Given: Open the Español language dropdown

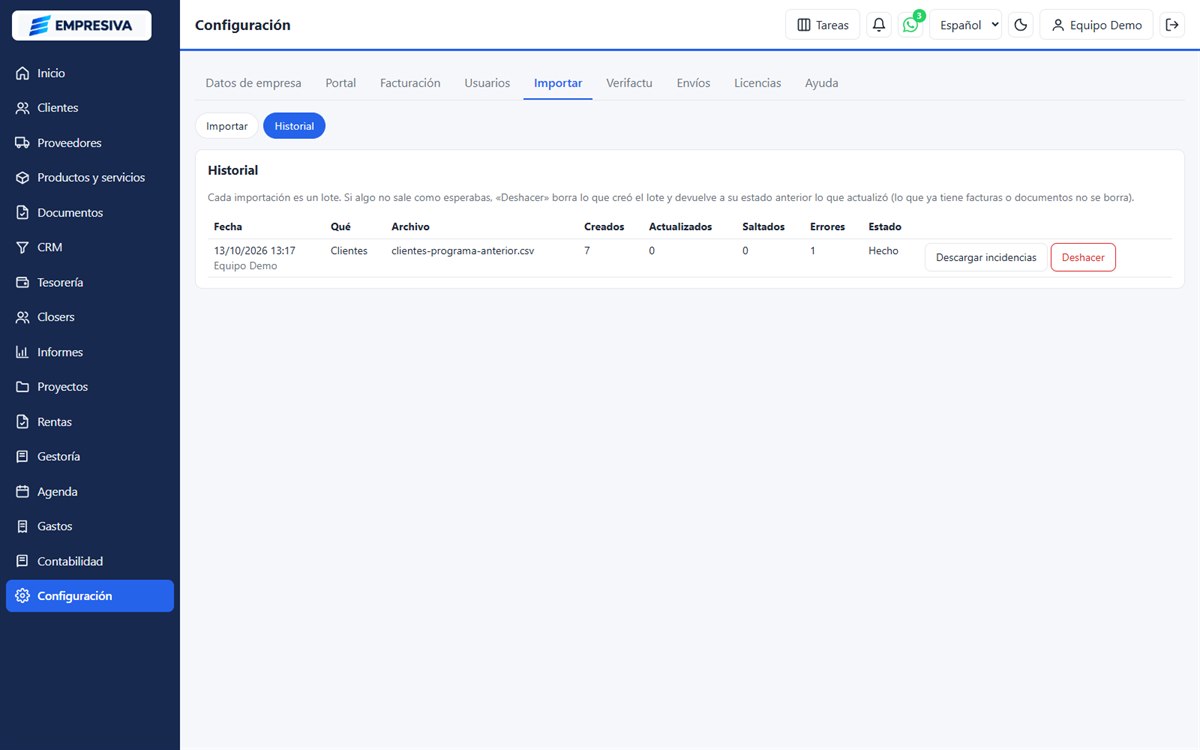Looking at the screenshot, I should tap(965, 25).
